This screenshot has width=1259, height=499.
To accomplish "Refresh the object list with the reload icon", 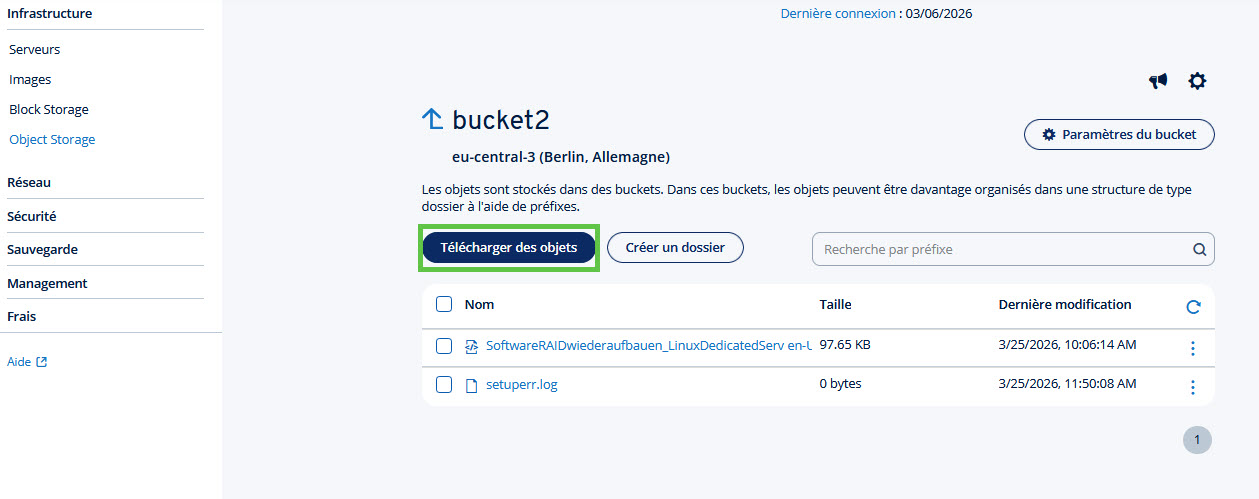I will pyautogui.click(x=1193, y=307).
